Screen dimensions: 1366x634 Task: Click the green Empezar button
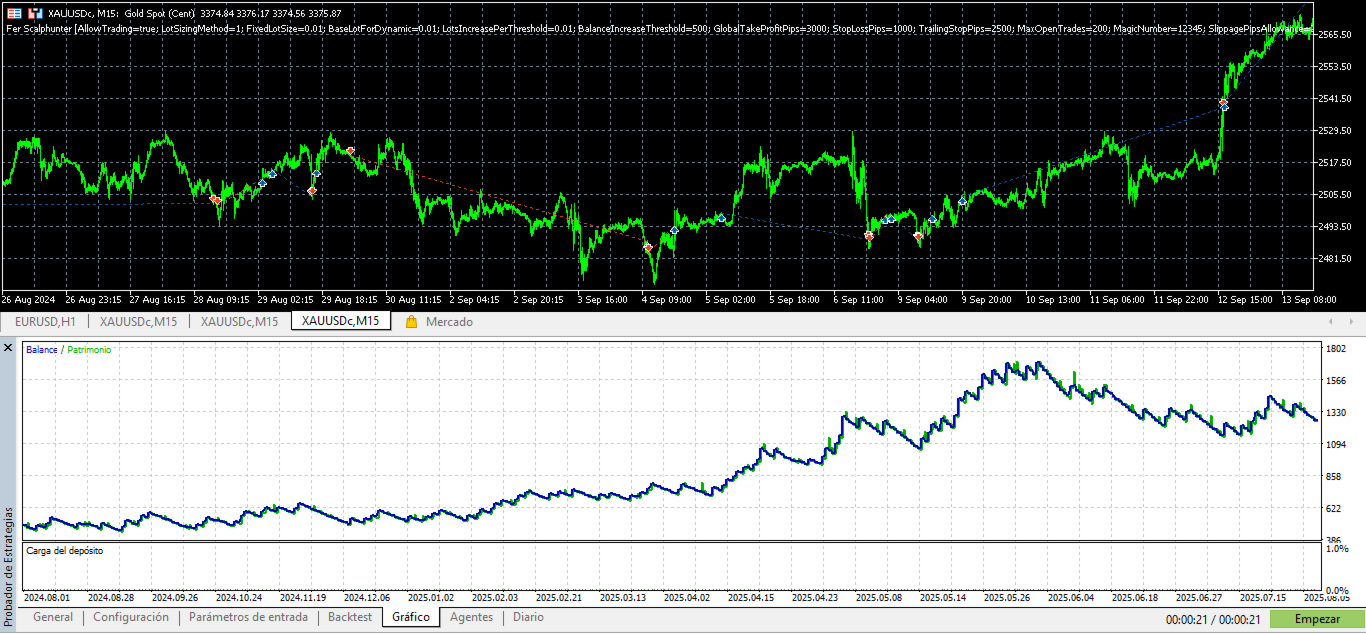[1317, 619]
